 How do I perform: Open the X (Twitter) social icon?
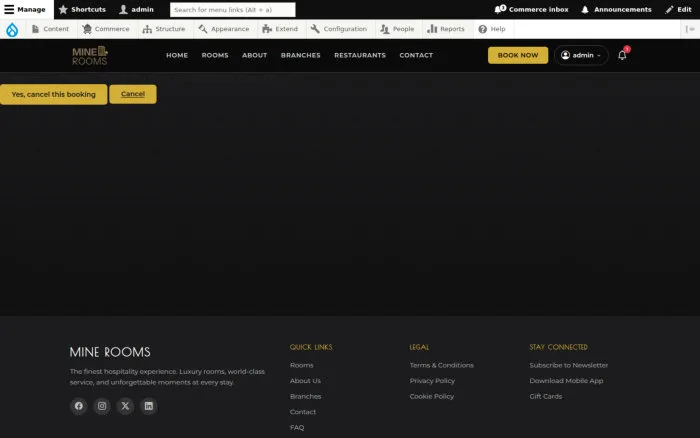(125, 406)
